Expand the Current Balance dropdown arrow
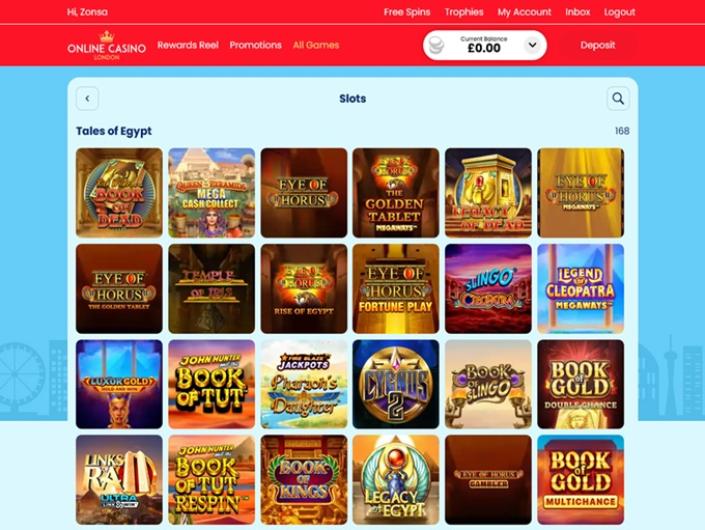Image resolution: width=705 pixels, height=530 pixels. 532,45
